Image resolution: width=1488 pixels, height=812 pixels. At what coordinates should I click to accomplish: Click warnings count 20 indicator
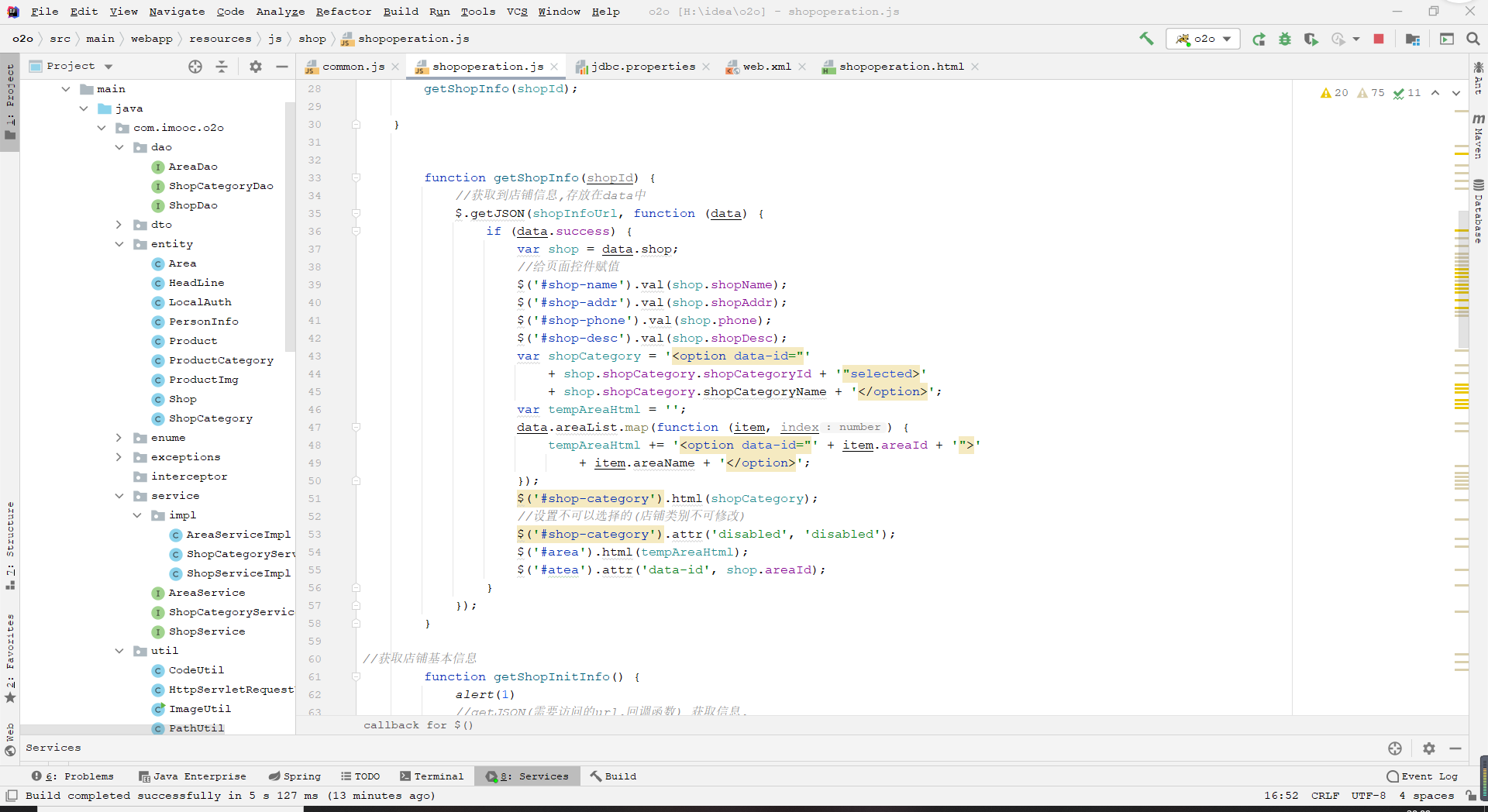point(1334,93)
